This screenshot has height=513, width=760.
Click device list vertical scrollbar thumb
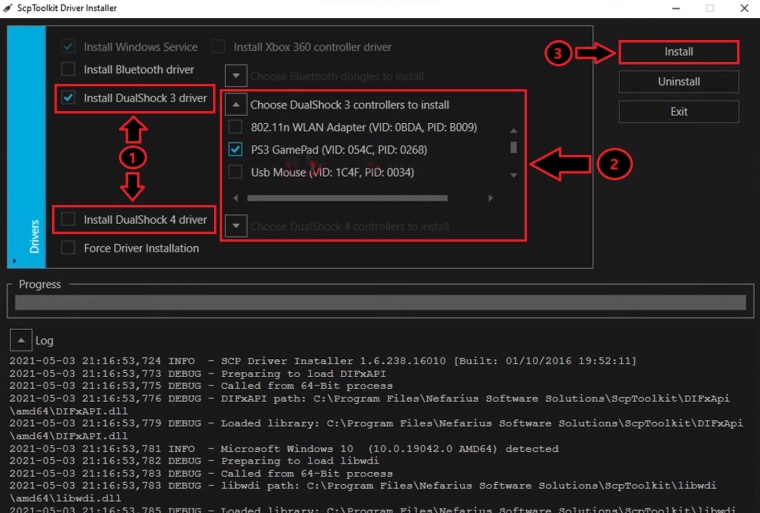point(514,147)
